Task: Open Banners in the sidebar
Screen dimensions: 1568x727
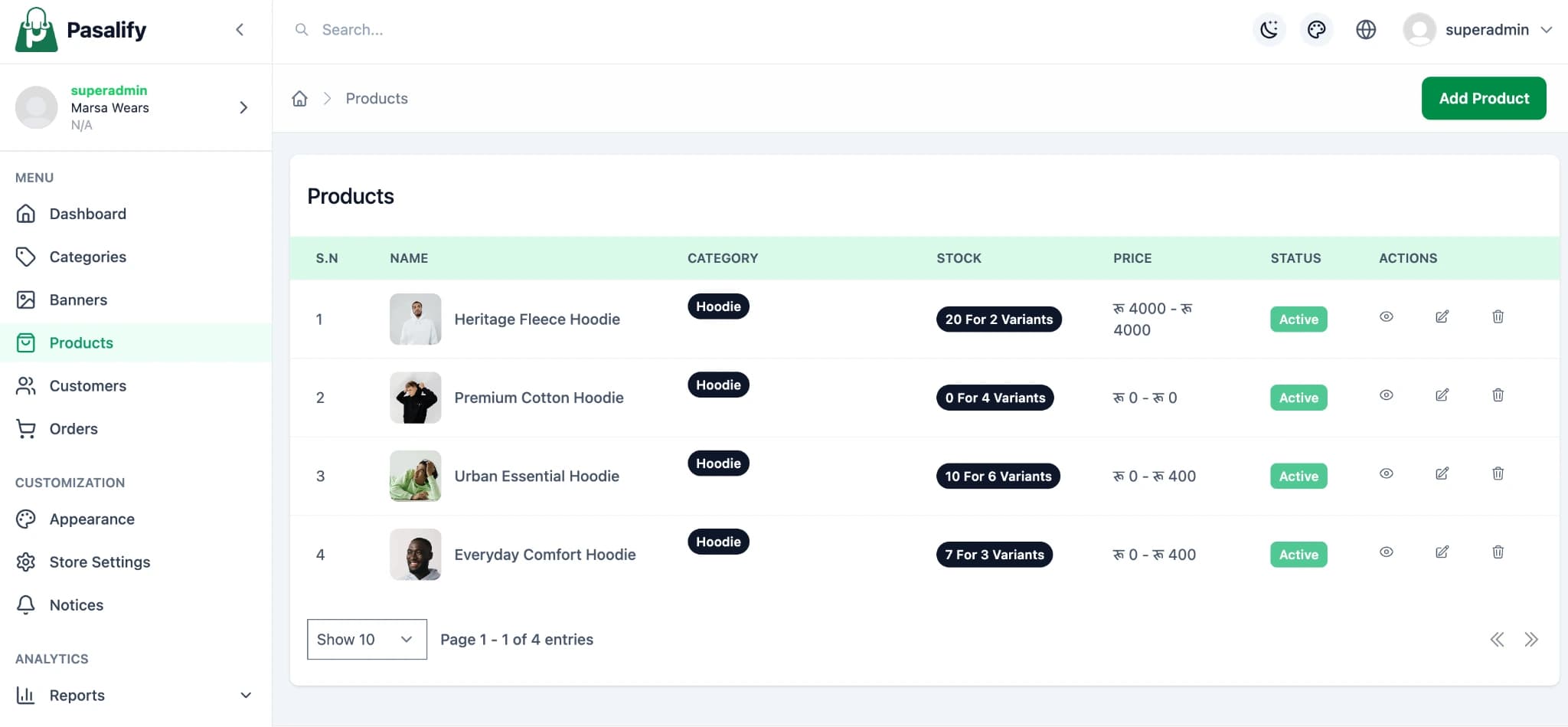Action: [x=136, y=300]
